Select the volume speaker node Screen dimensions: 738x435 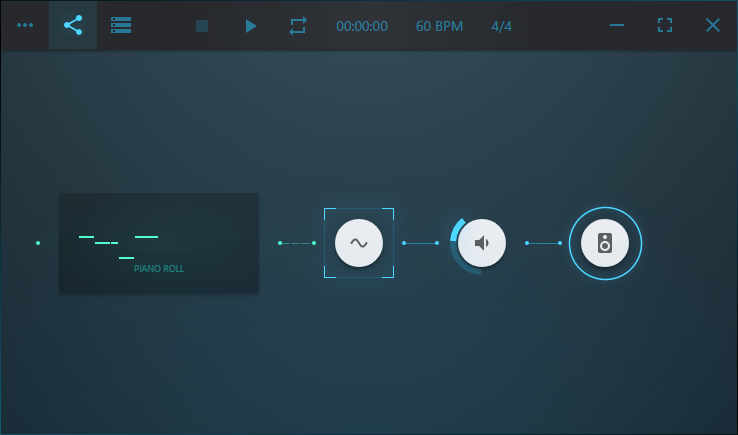tap(482, 243)
